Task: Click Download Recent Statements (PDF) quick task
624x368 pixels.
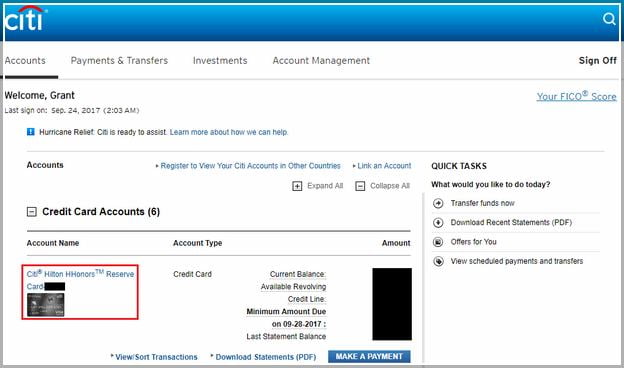Action: (511, 222)
